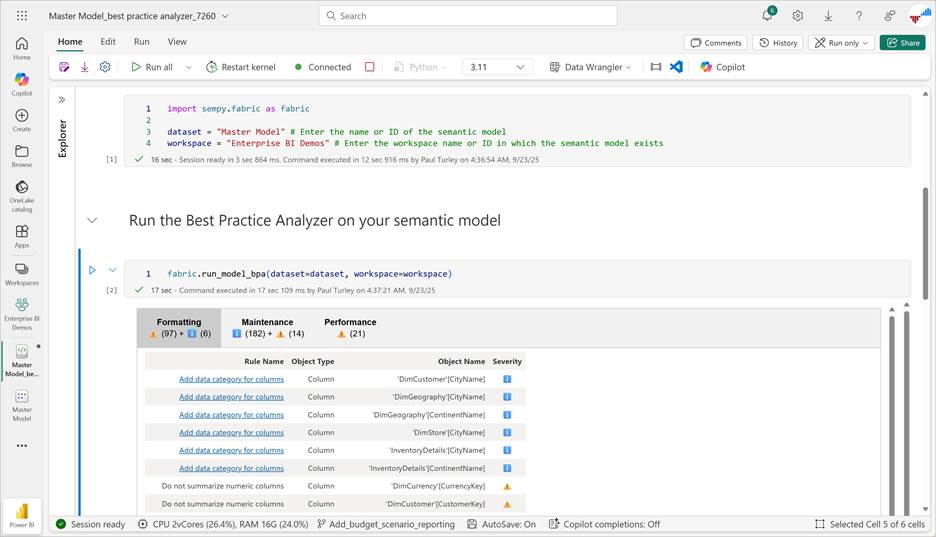Open rule link for 'DimCustomer'[CityName]
The width and height of the screenshot is (936, 537).
point(232,379)
